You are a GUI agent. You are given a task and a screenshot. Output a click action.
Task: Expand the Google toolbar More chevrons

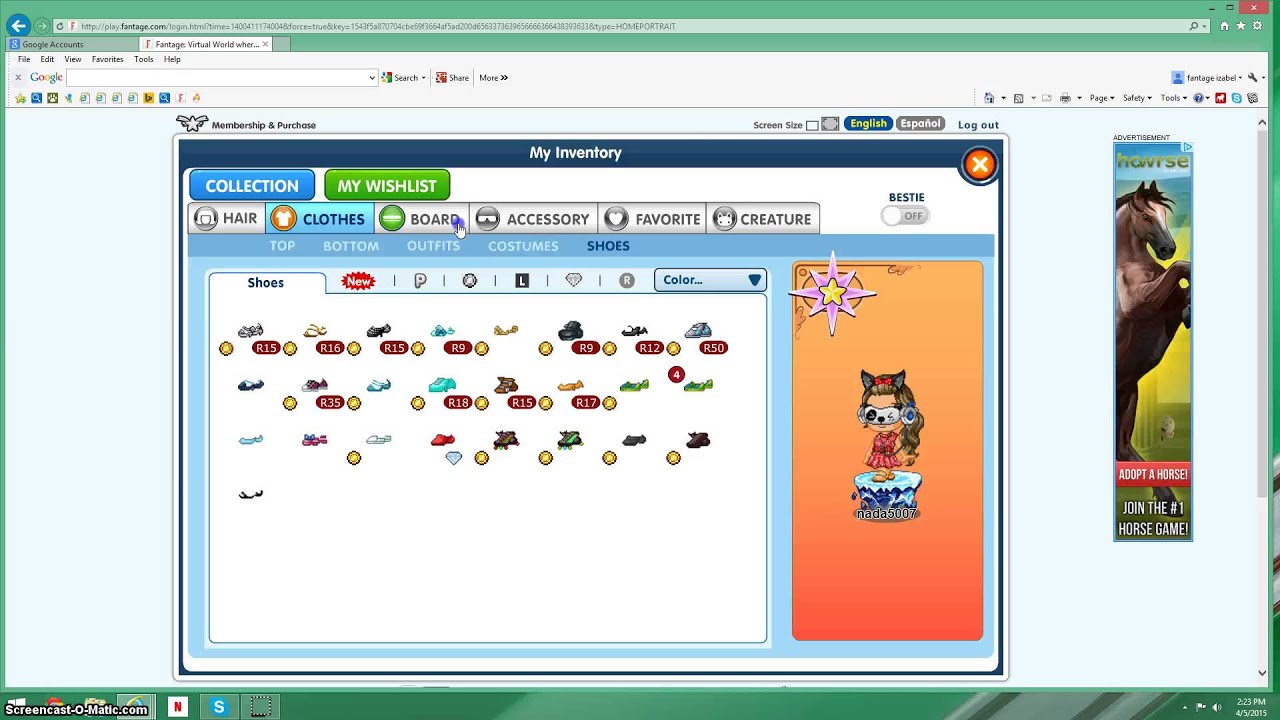tap(493, 78)
